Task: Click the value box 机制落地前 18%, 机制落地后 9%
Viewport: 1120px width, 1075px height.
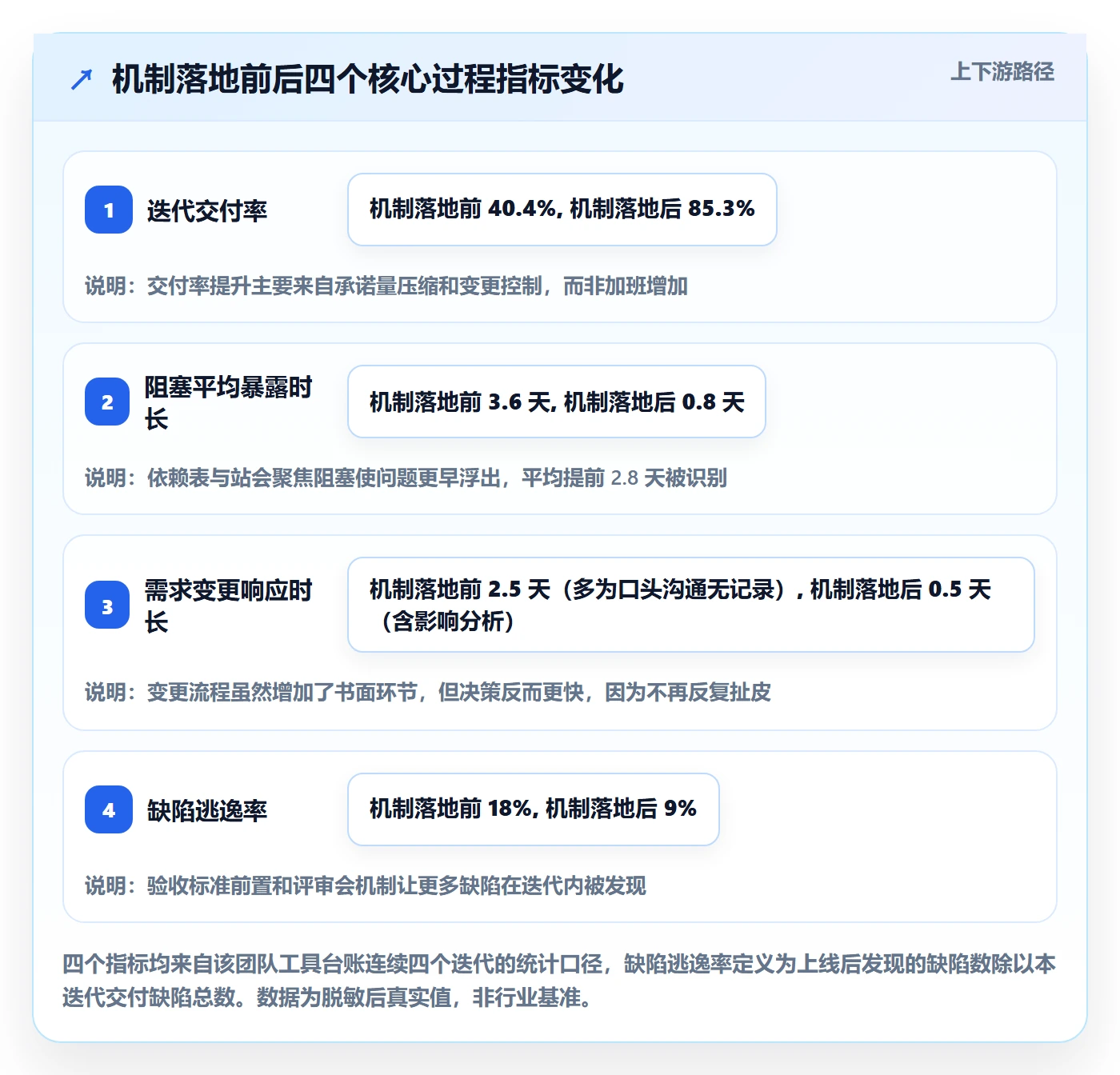Action: 533,809
